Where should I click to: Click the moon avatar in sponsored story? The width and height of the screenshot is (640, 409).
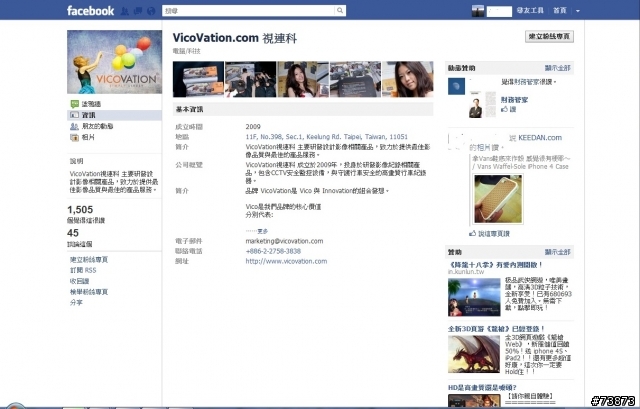(x=456, y=87)
